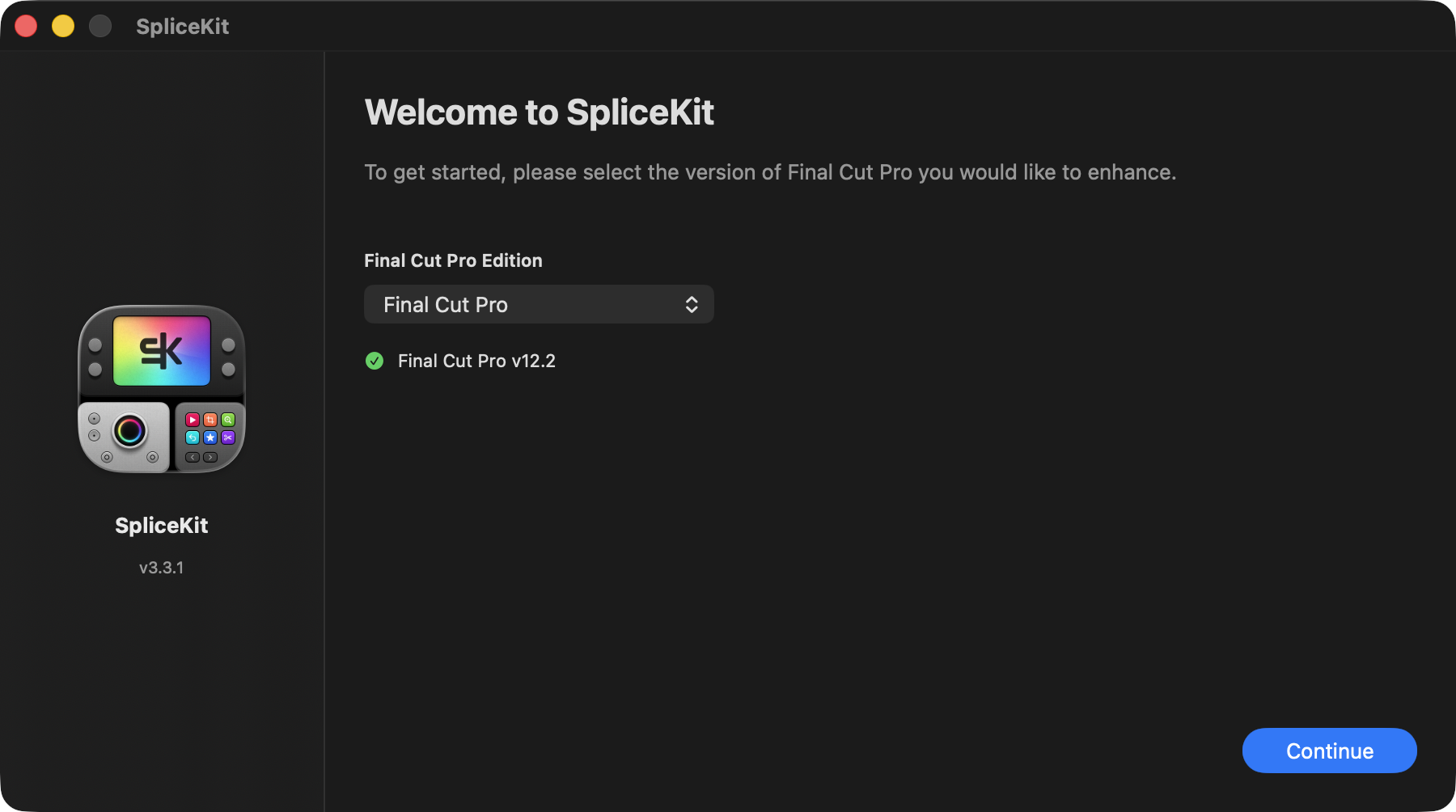Screen dimensions: 1456x812
Task: Click the v3.3.1 version label
Action: tap(162, 568)
